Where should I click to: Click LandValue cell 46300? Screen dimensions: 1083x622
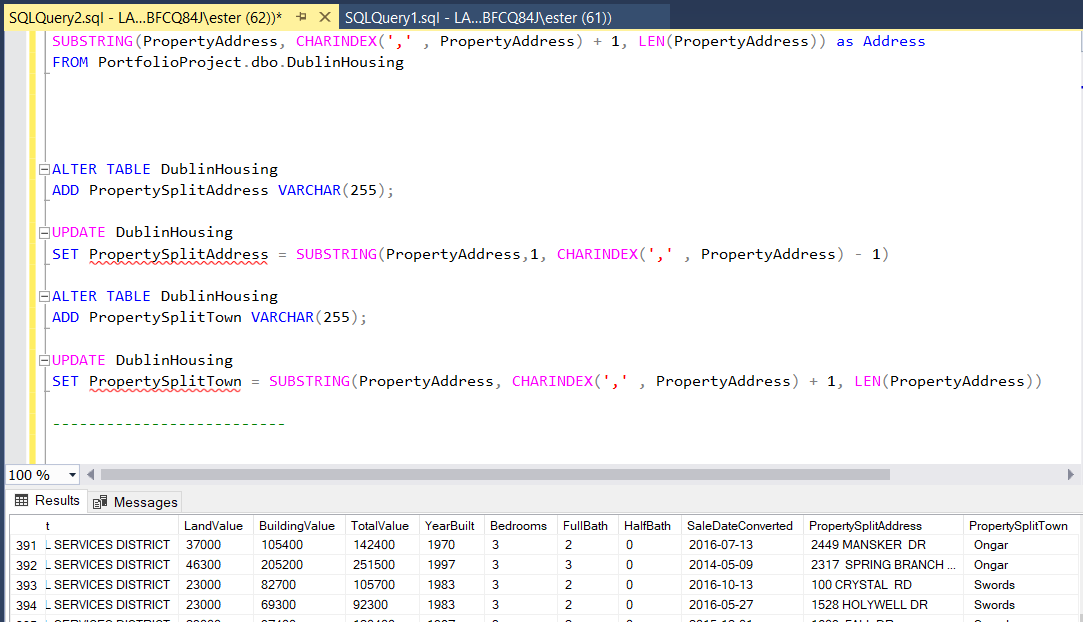click(215, 565)
